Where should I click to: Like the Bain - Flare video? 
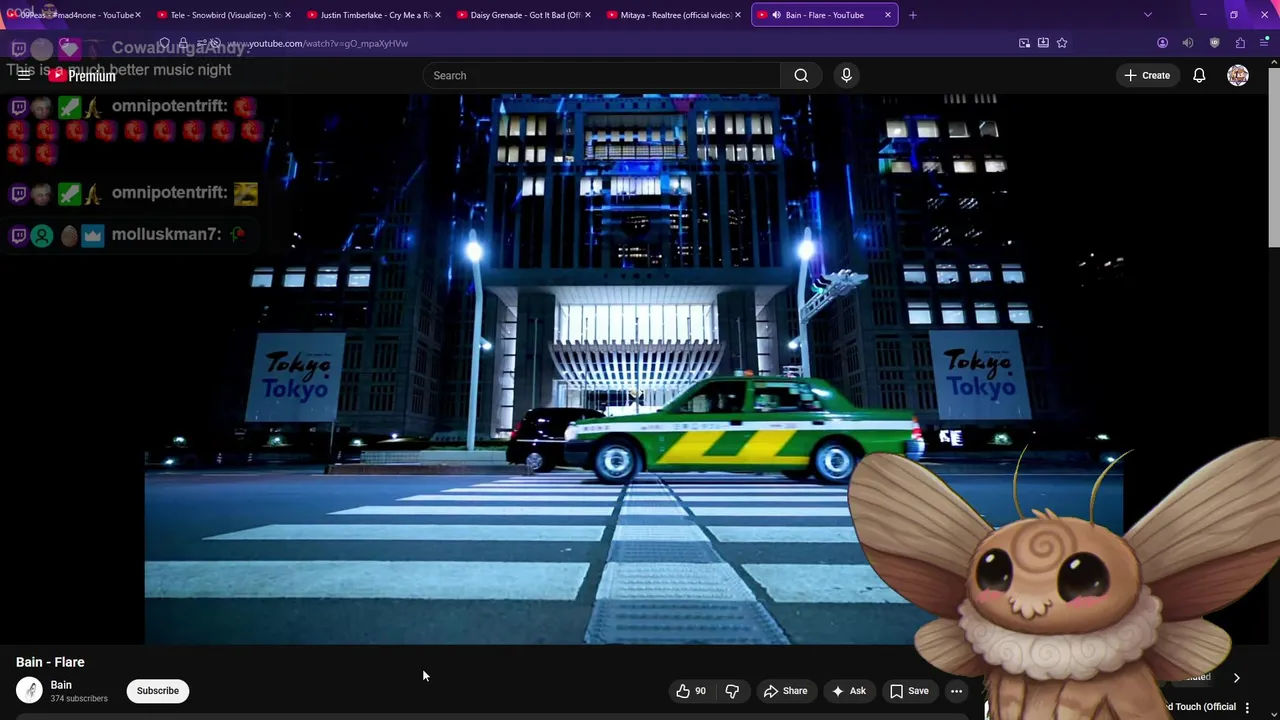(x=691, y=691)
